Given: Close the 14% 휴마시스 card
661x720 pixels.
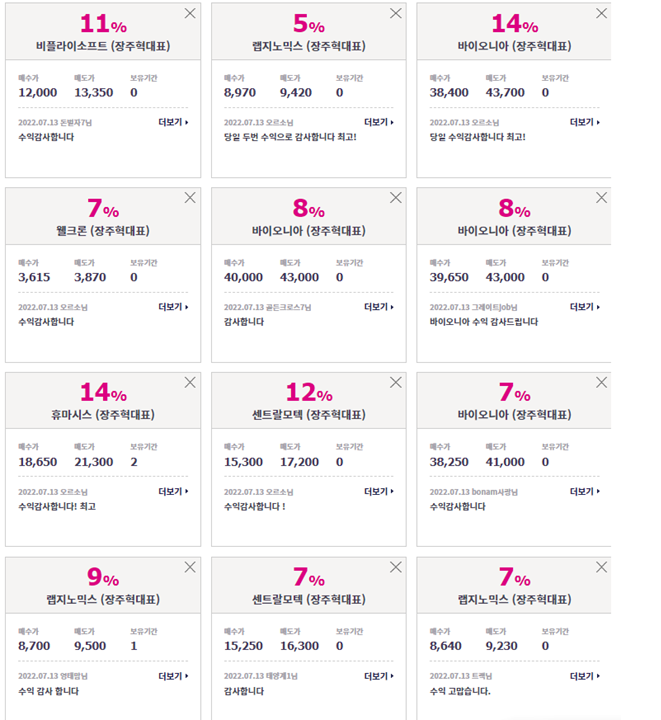Looking at the screenshot, I should point(190,382).
